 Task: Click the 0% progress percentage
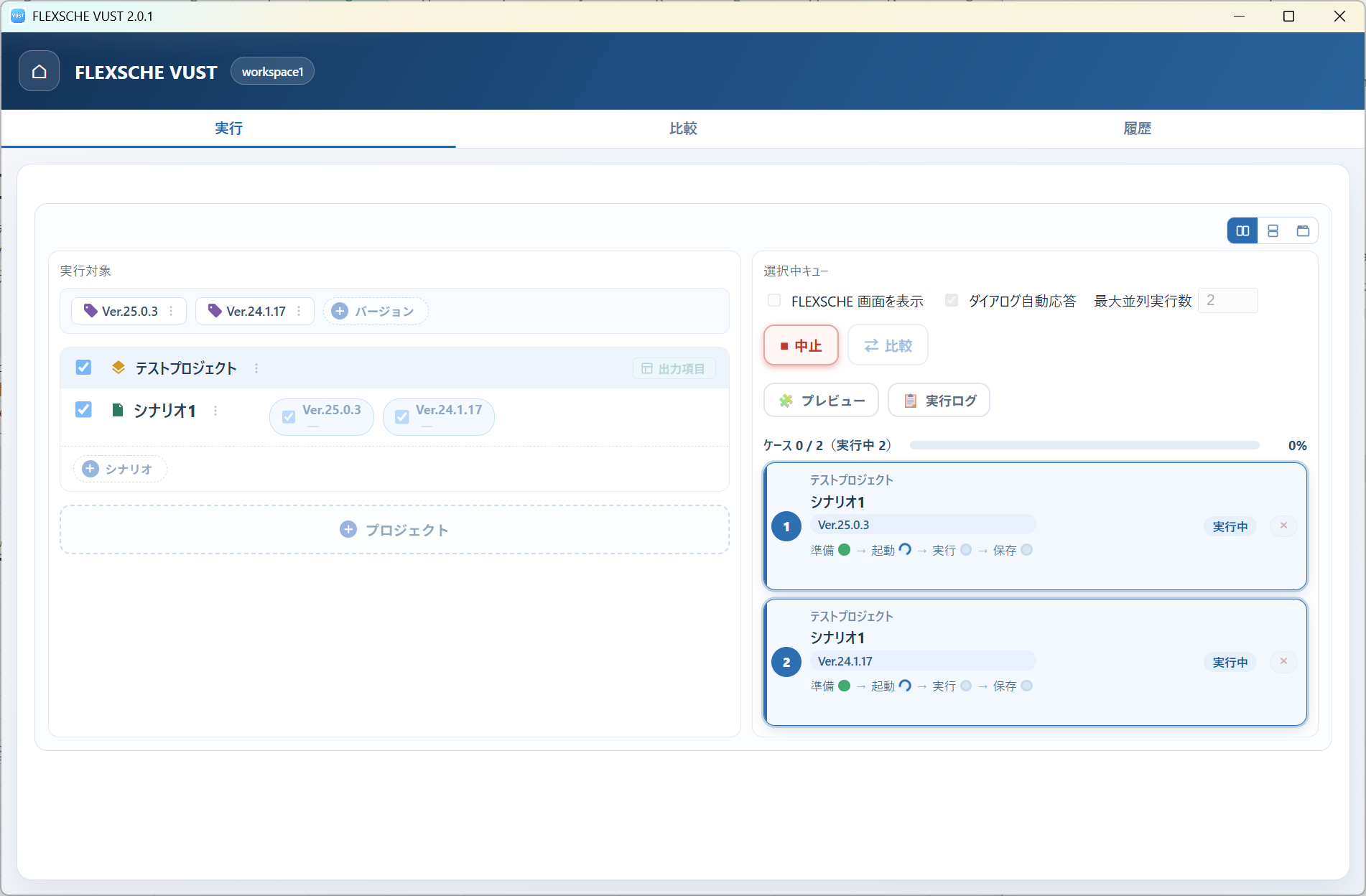(x=1297, y=445)
